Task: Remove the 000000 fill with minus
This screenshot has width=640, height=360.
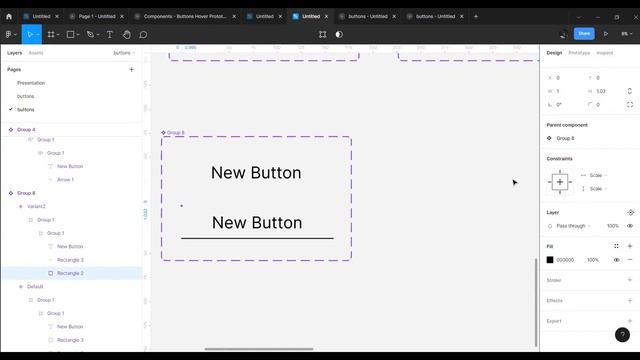Action: click(630, 260)
